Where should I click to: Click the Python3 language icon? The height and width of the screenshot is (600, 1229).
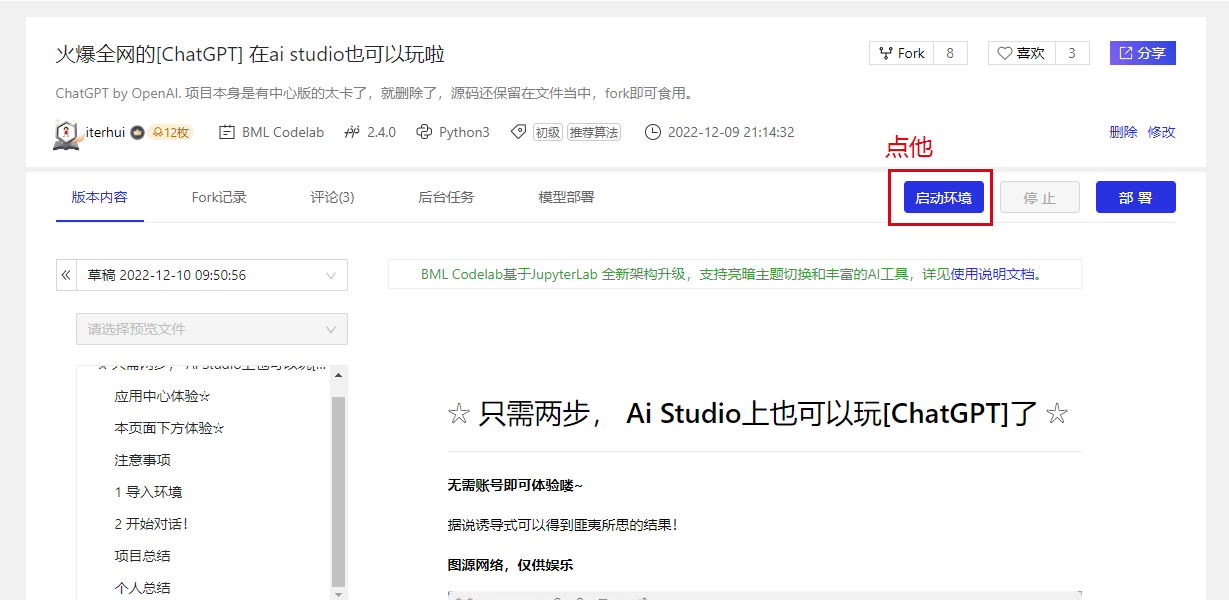(x=424, y=132)
